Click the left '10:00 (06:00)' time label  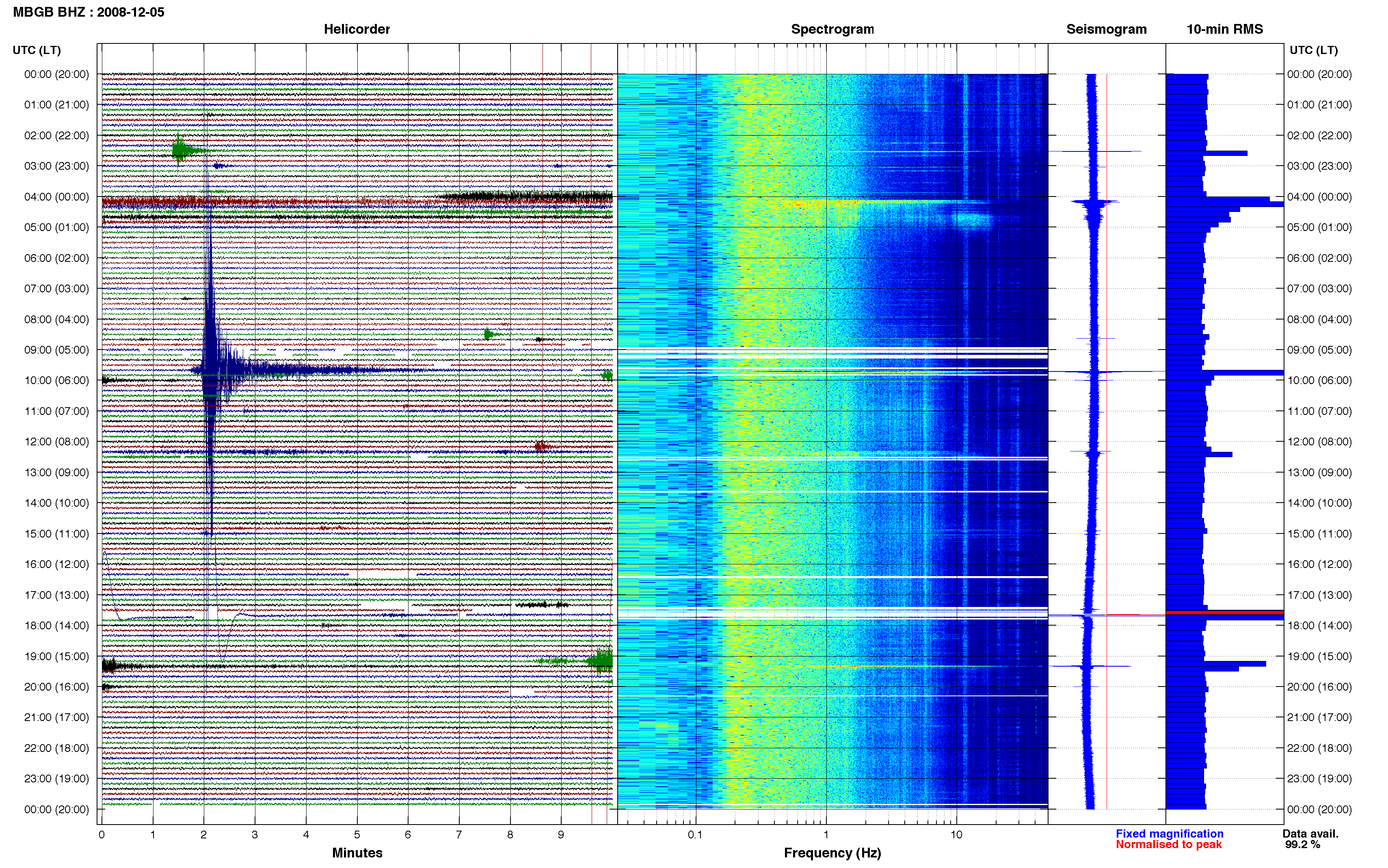[x=56, y=380]
